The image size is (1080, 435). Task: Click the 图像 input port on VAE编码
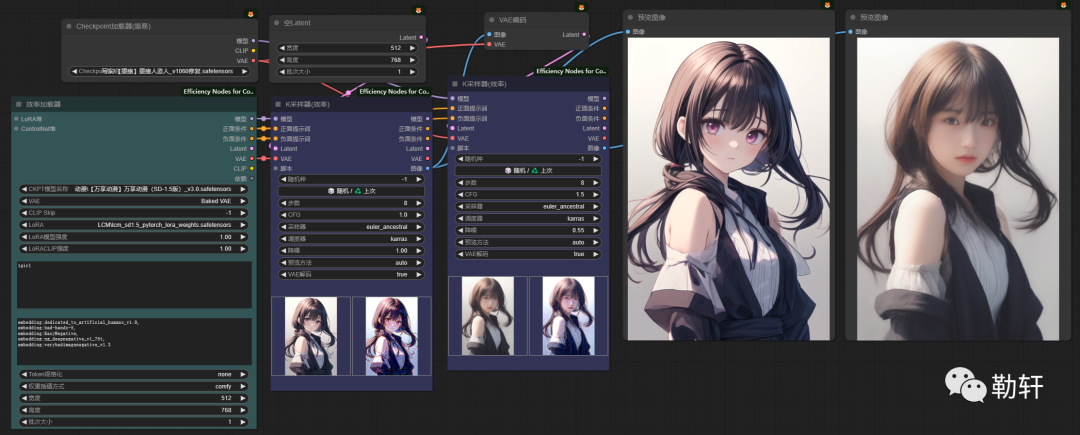tap(489, 34)
